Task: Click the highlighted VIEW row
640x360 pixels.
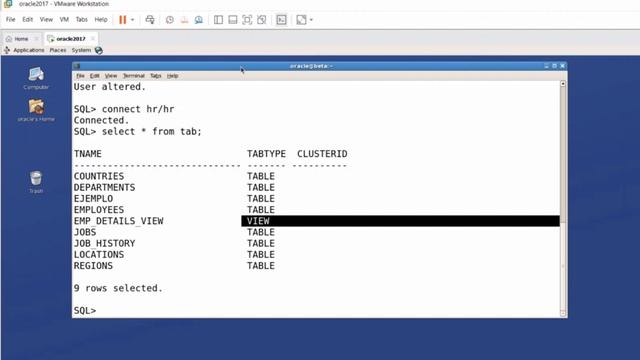Action: coord(400,221)
